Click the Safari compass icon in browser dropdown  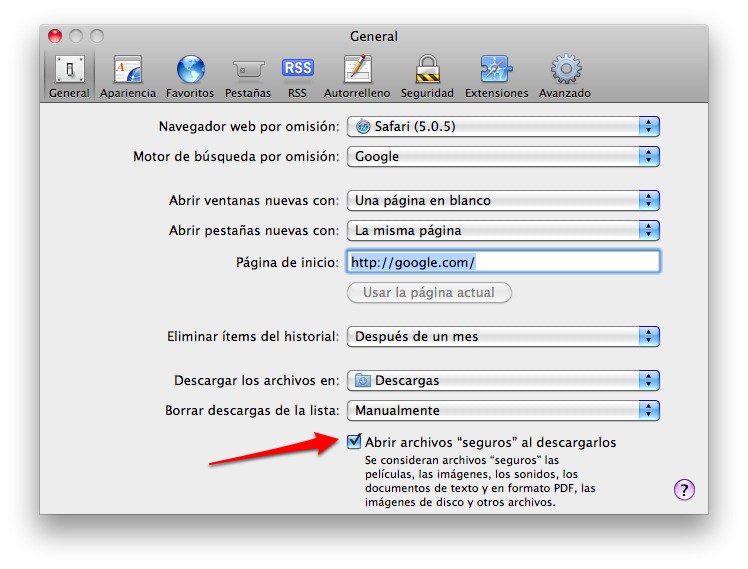(x=363, y=126)
